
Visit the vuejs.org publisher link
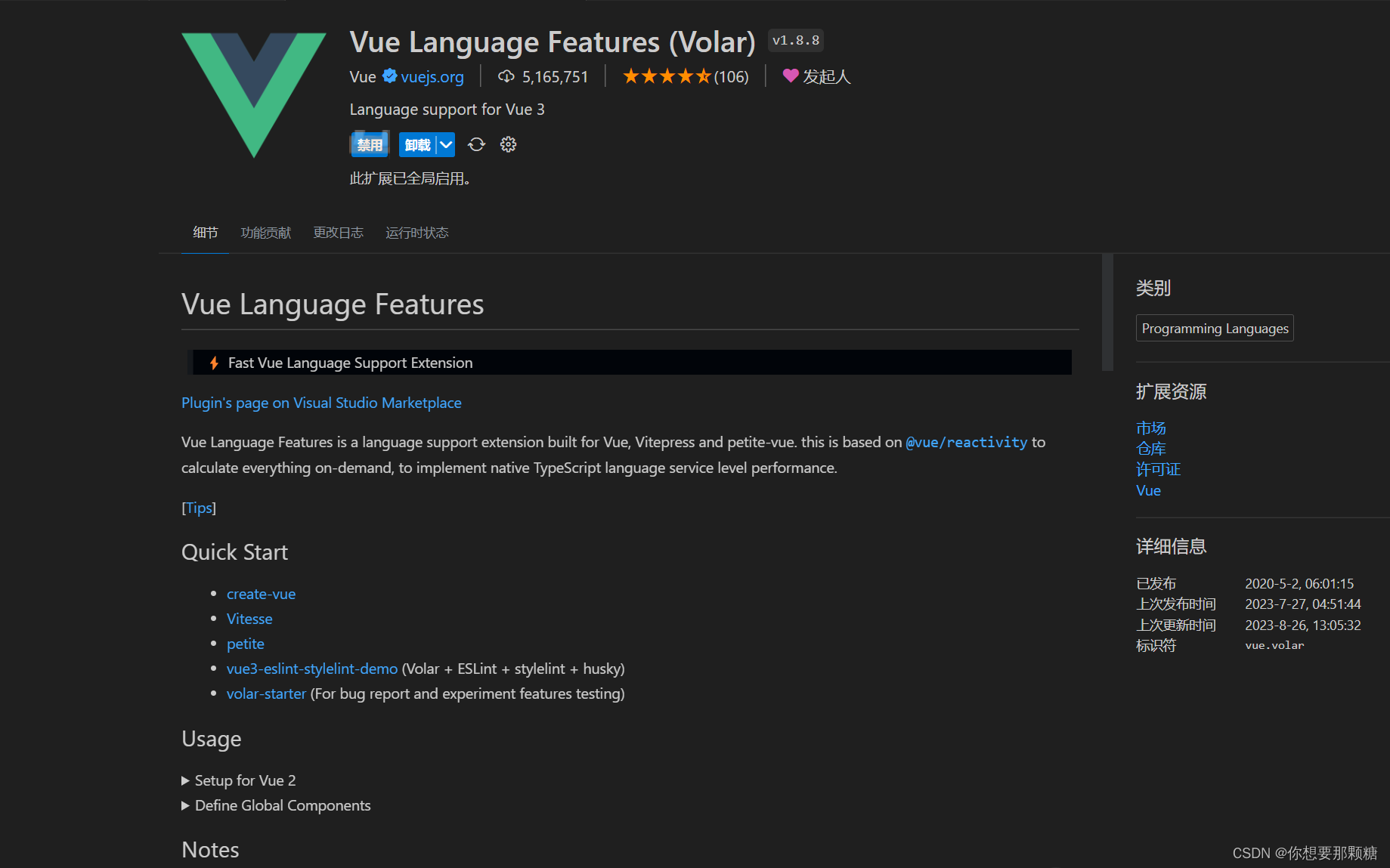[432, 76]
